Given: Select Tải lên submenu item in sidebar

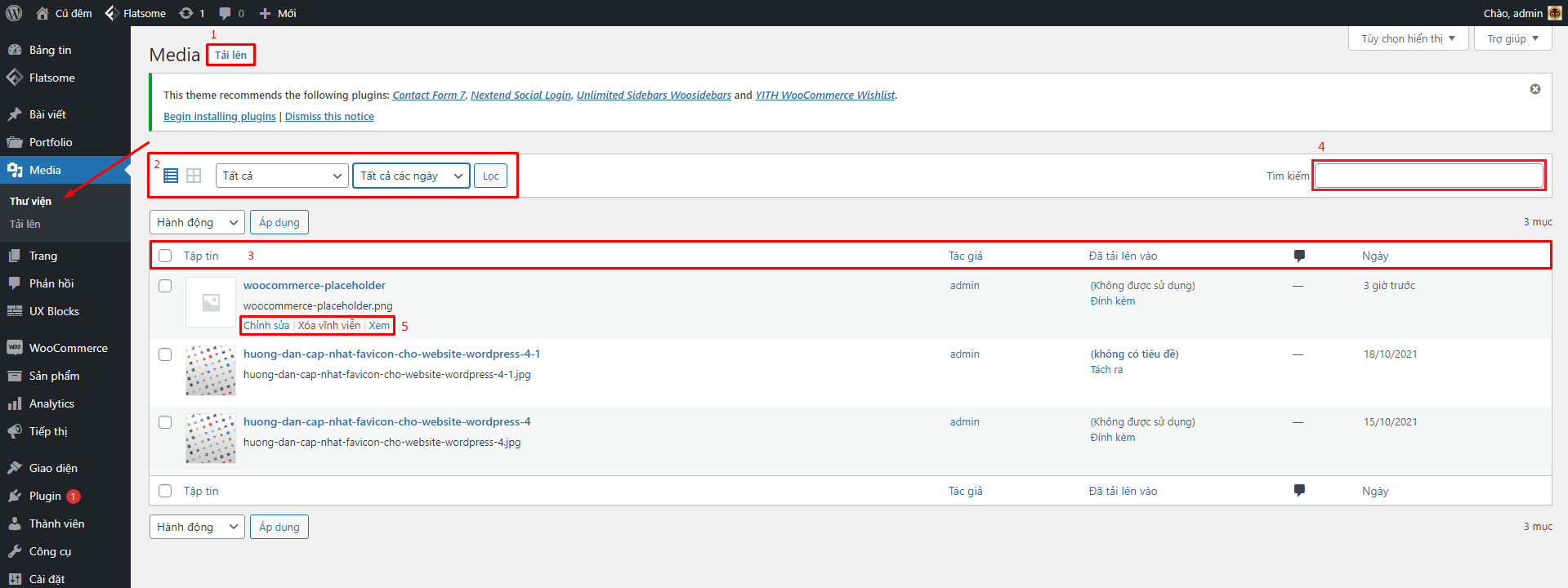Looking at the screenshot, I should pos(25,224).
